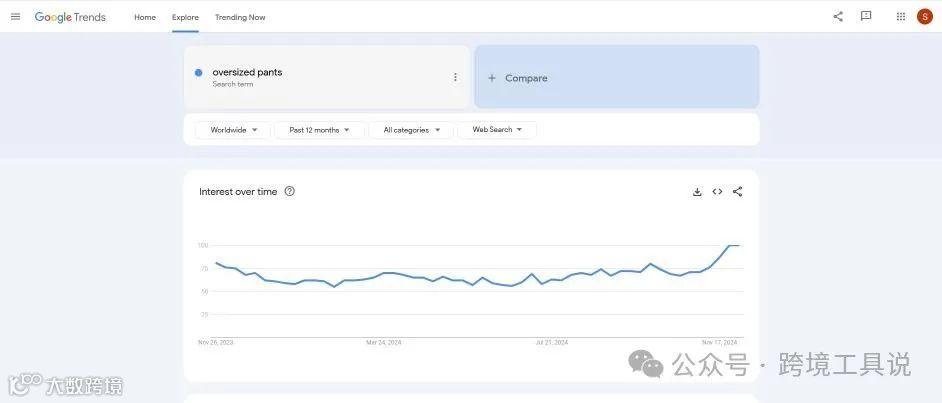Open the Google apps grid
This screenshot has width=942, height=403.
[901, 17]
